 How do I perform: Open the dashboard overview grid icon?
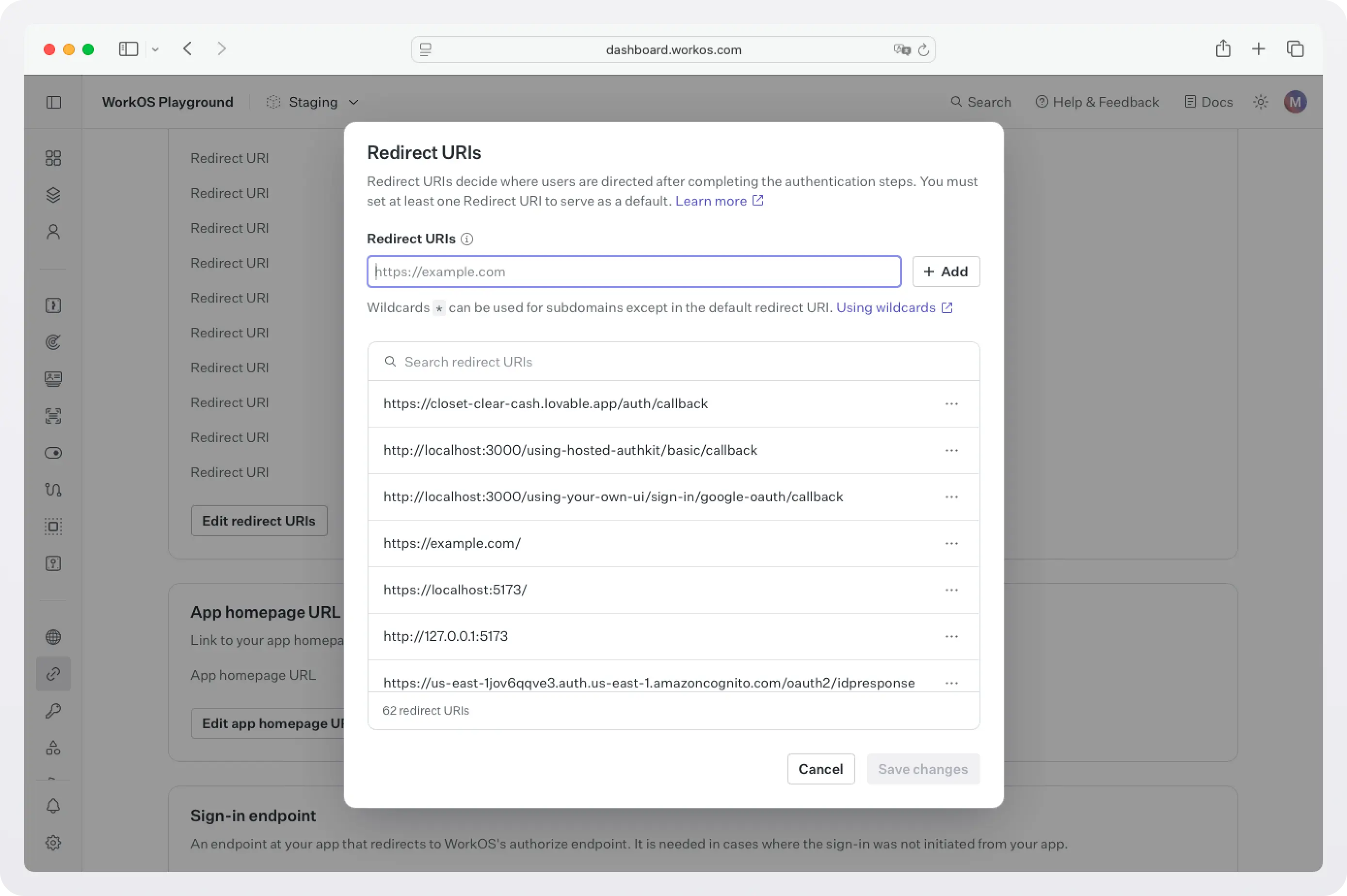pyautogui.click(x=53, y=158)
